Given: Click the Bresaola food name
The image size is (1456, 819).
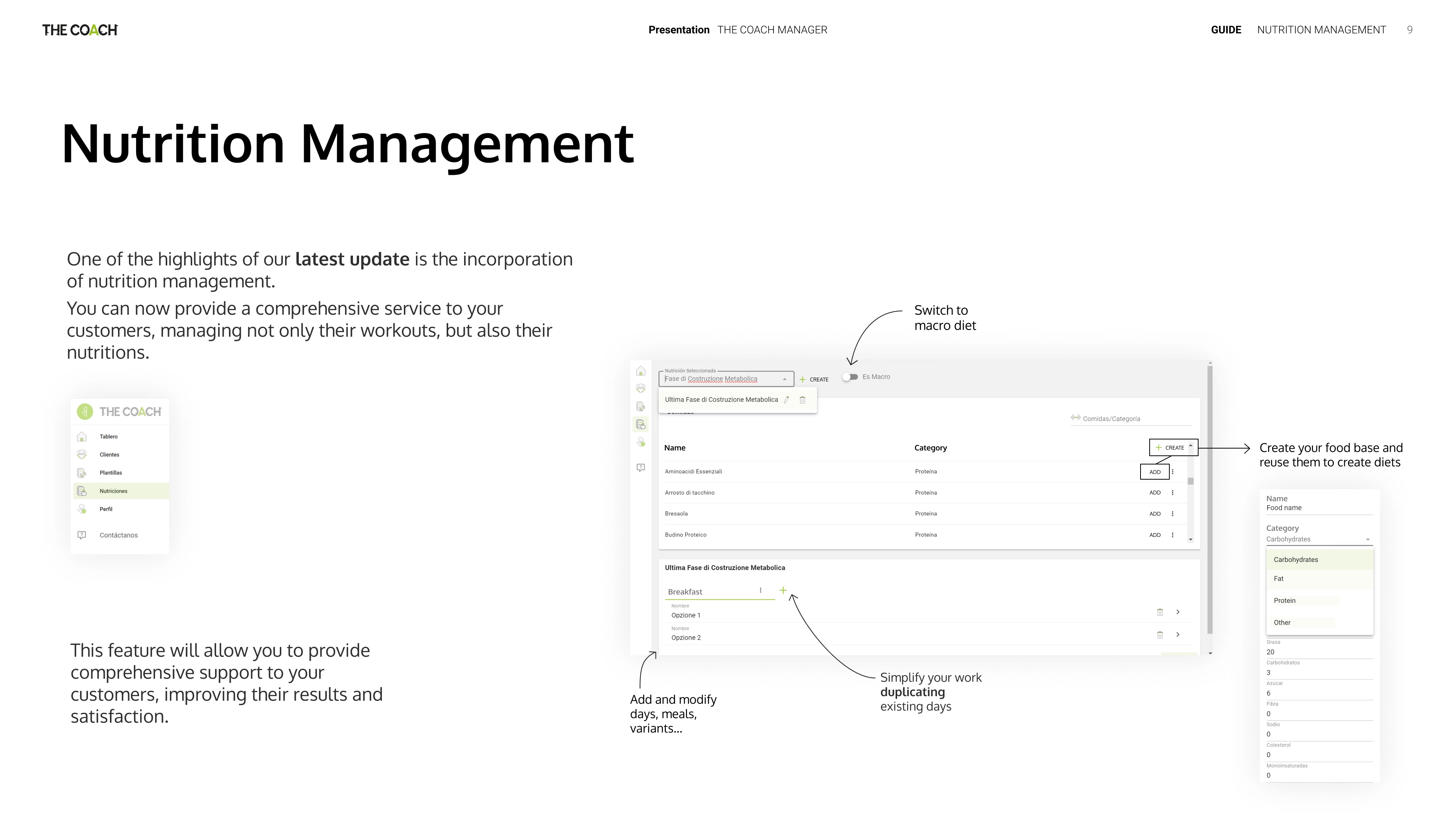Looking at the screenshot, I should (x=676, y=513).
